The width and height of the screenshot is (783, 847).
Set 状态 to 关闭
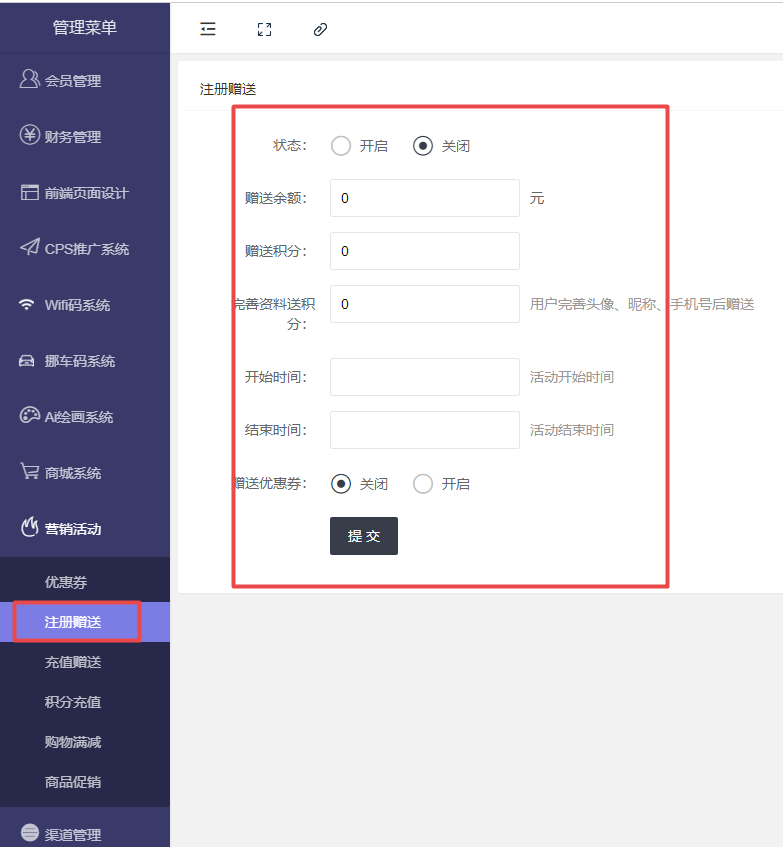coord(423,146)
